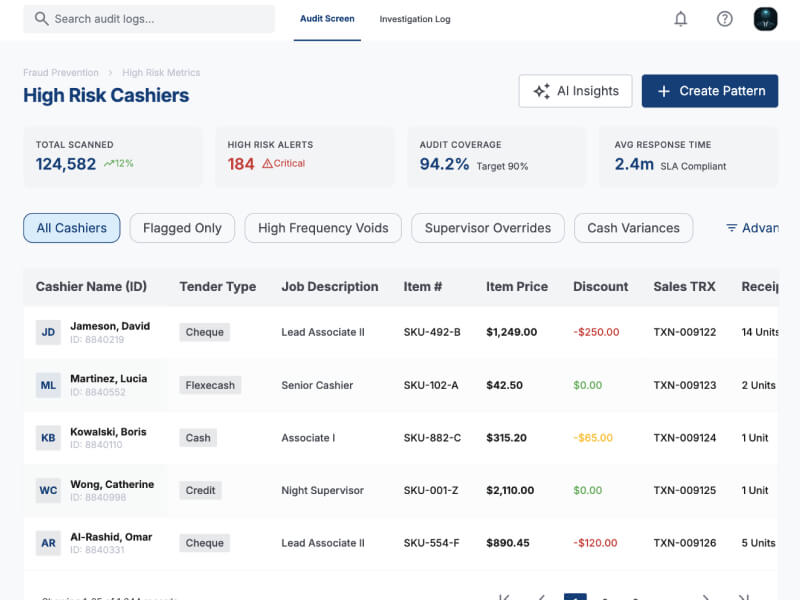The image size is (800, 600).
Task: Click transaction TXN-009125
Action: [x=685, y=490]
